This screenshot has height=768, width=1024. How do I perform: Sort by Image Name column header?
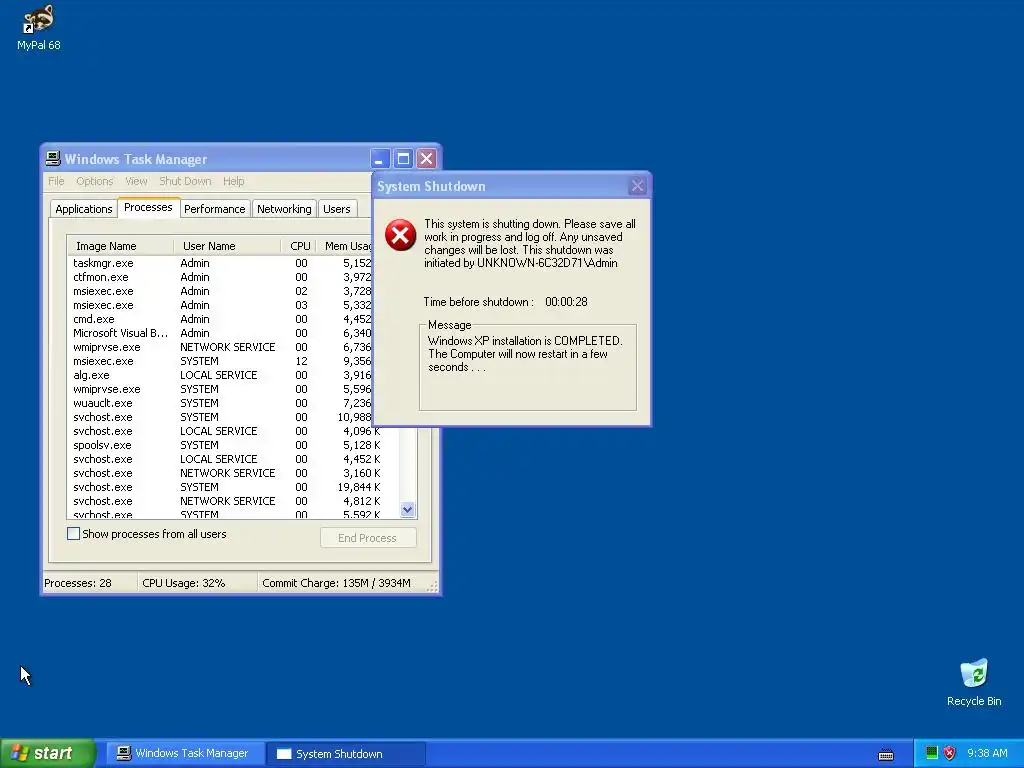pyautogui.click(x=120, y=246)
